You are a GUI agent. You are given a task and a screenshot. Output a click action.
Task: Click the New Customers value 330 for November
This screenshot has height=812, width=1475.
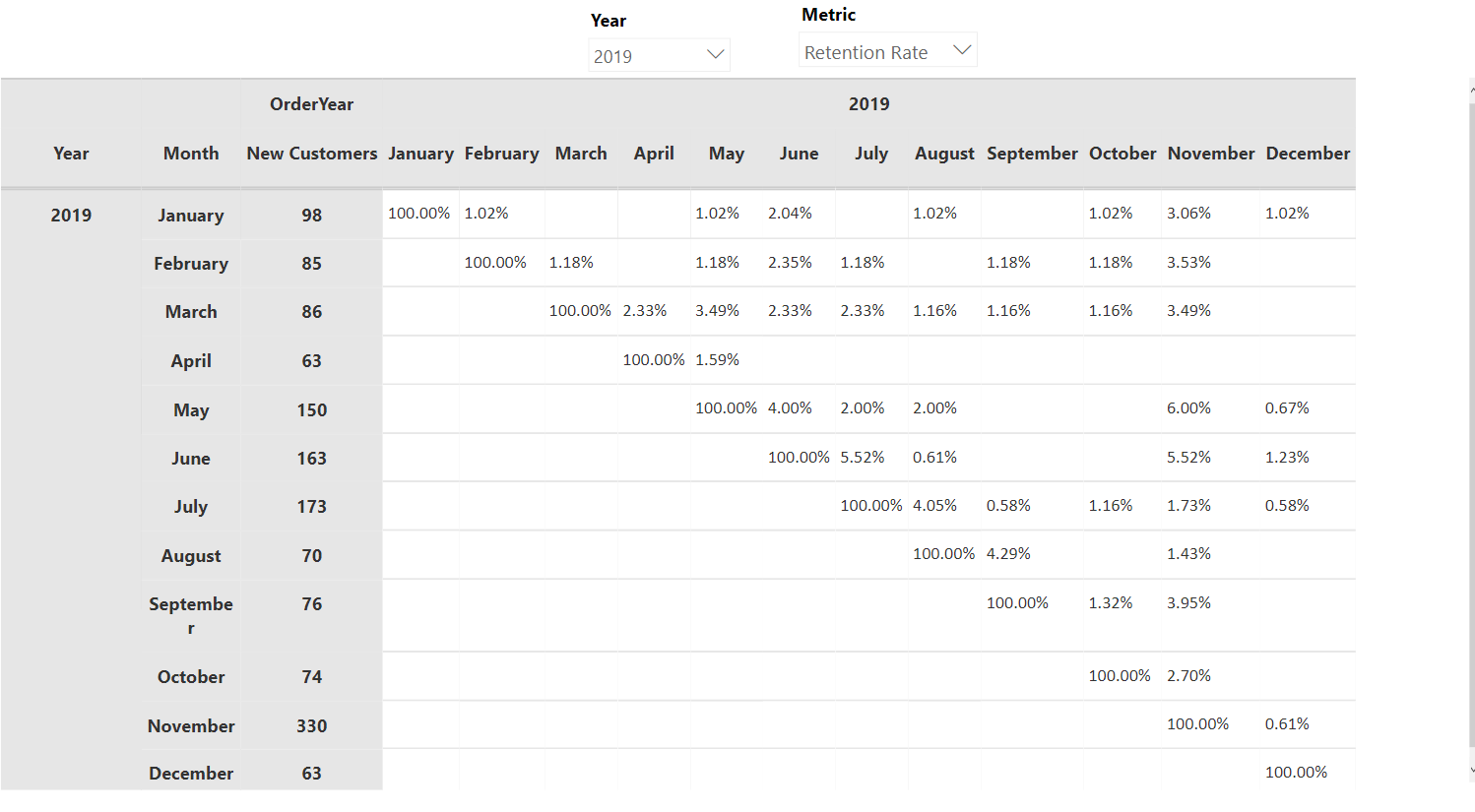click(x=311, y=726)
